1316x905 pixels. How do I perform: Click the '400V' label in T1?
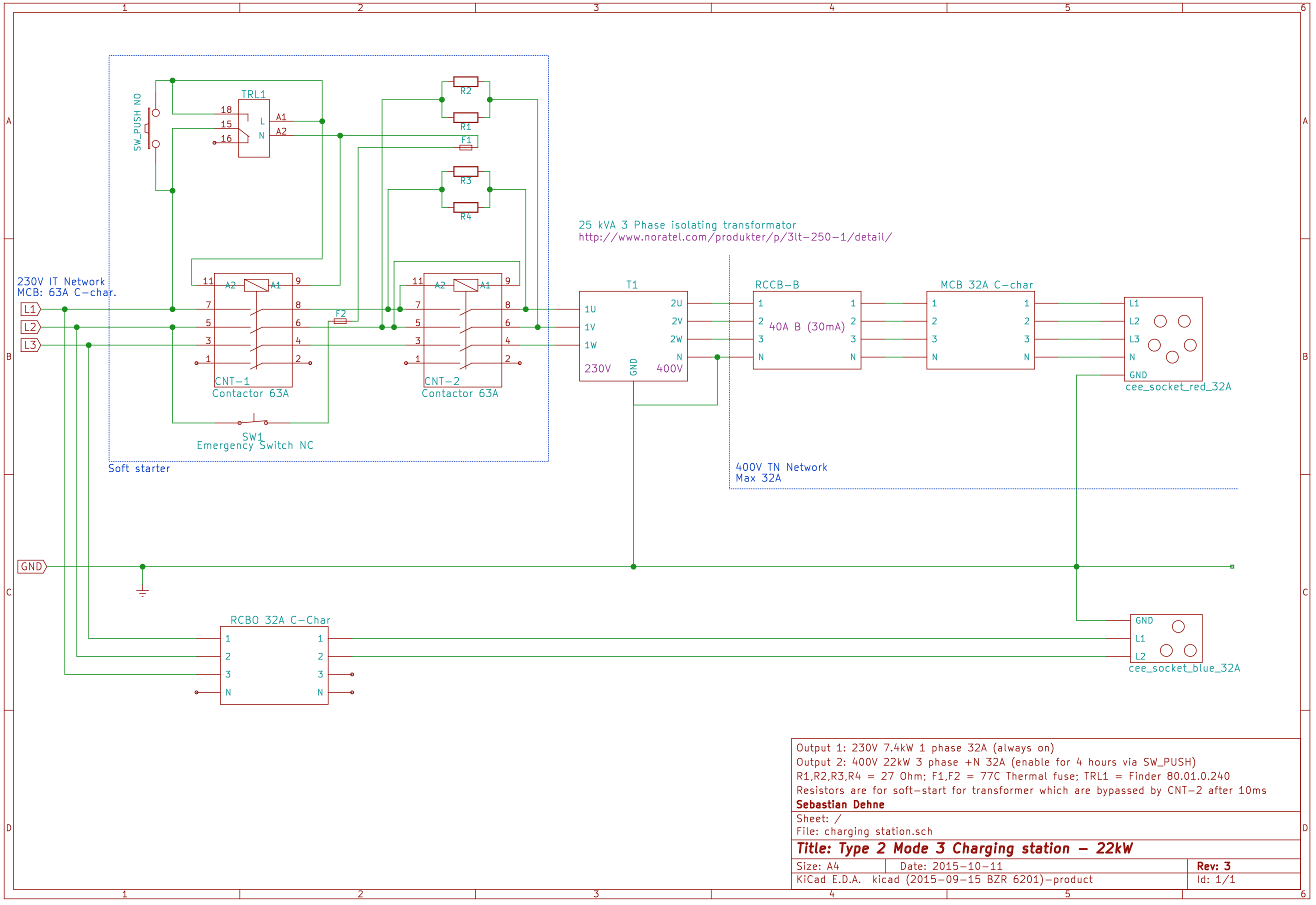point(669,368)
